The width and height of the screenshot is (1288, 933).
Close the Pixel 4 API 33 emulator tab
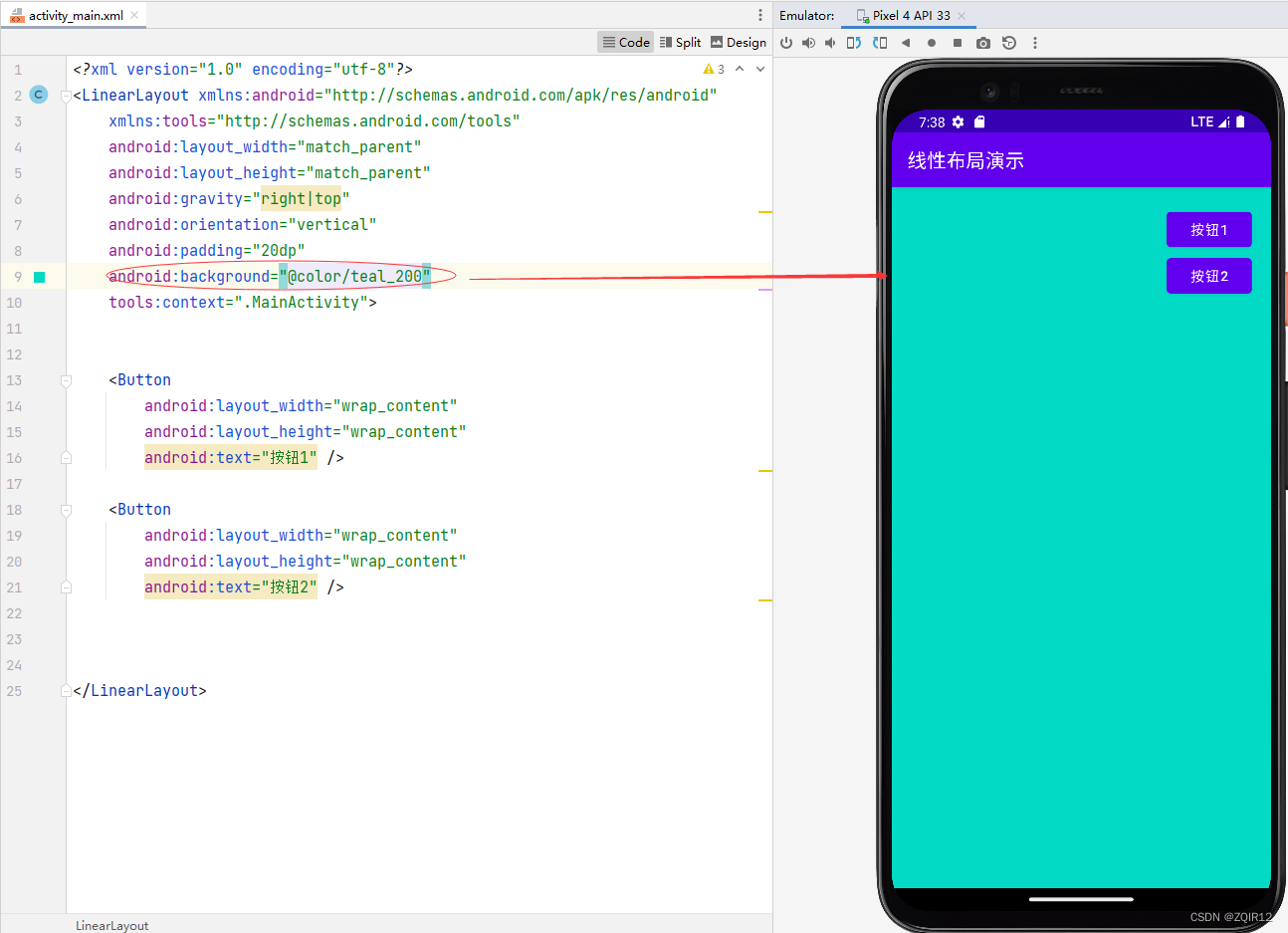[x=962, y=16]
